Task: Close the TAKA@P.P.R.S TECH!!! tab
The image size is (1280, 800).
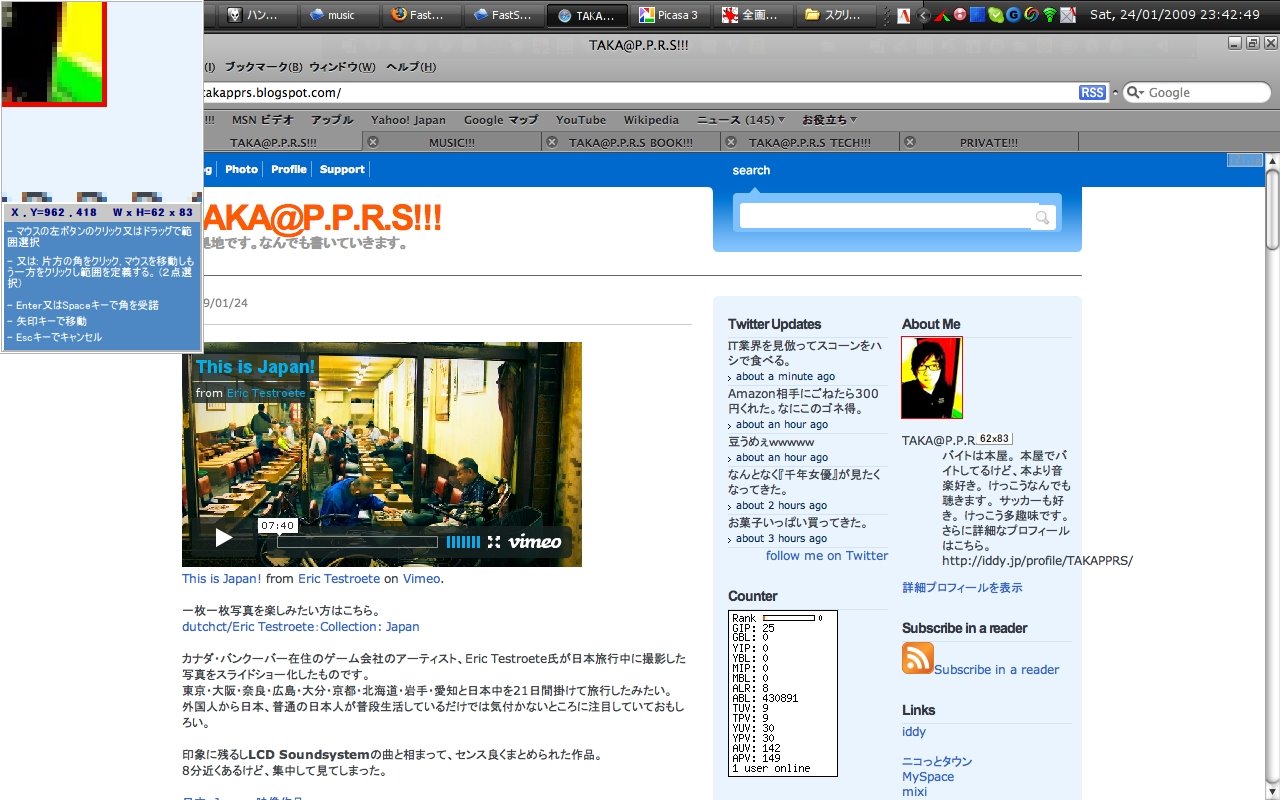Action: pyautogui.click(x=731, y=142)
